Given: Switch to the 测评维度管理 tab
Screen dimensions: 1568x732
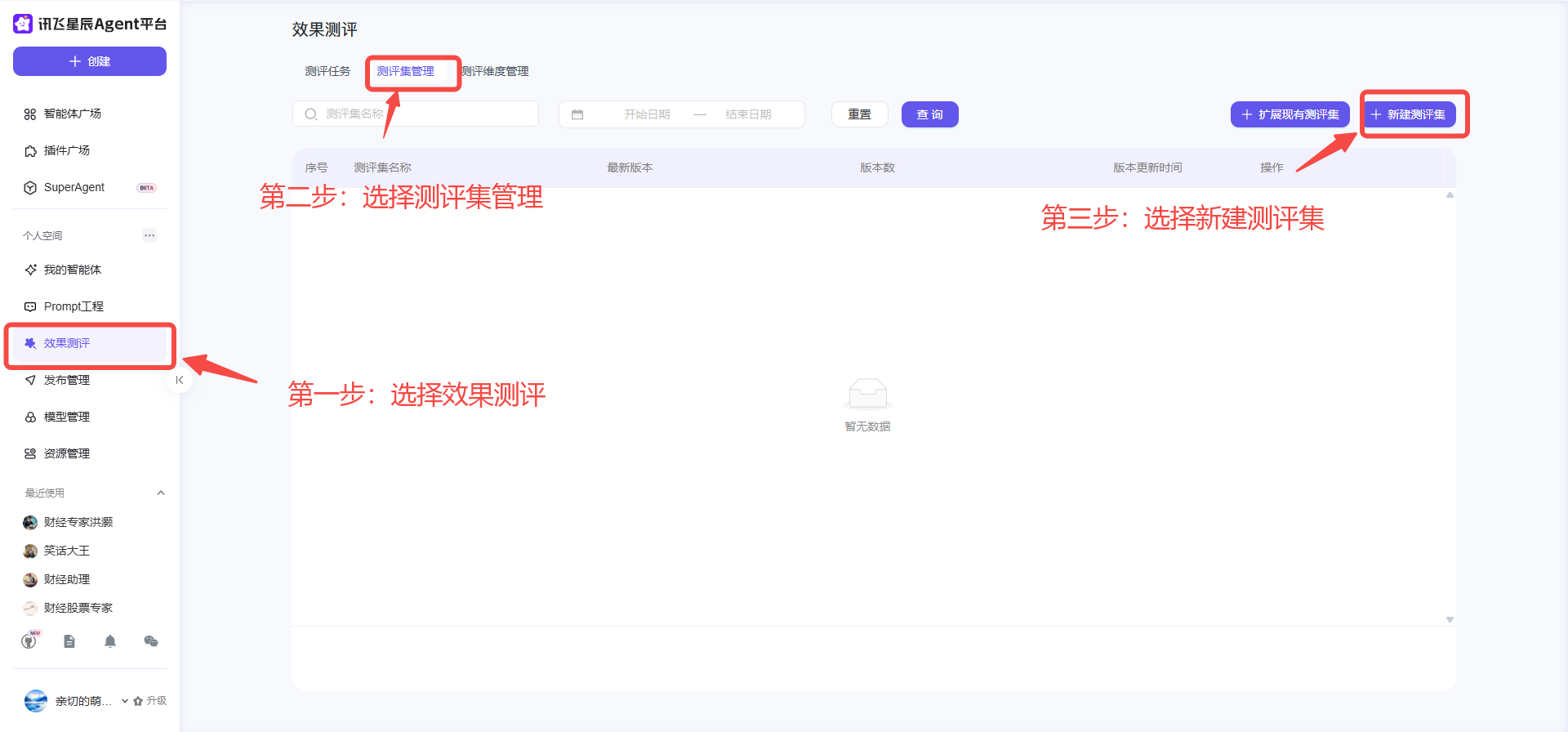Looking at the screenshot, I should click(496, 71).
